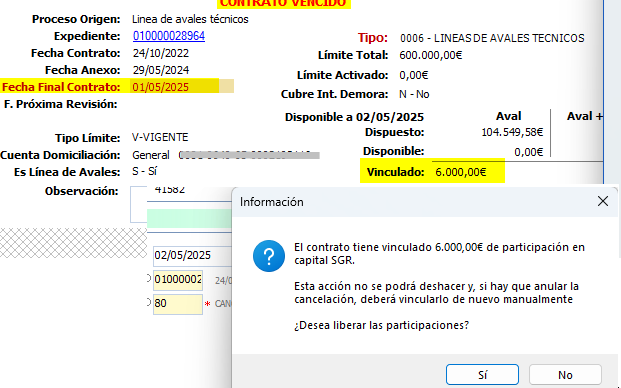Decline by clicking the No button
This screenshot has height=388, width=621.
(x=565, y=375)
